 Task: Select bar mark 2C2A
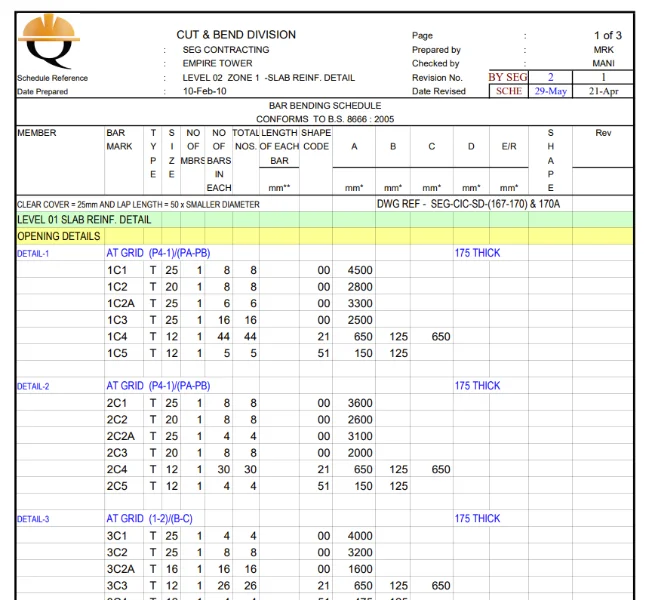point(121,436)
